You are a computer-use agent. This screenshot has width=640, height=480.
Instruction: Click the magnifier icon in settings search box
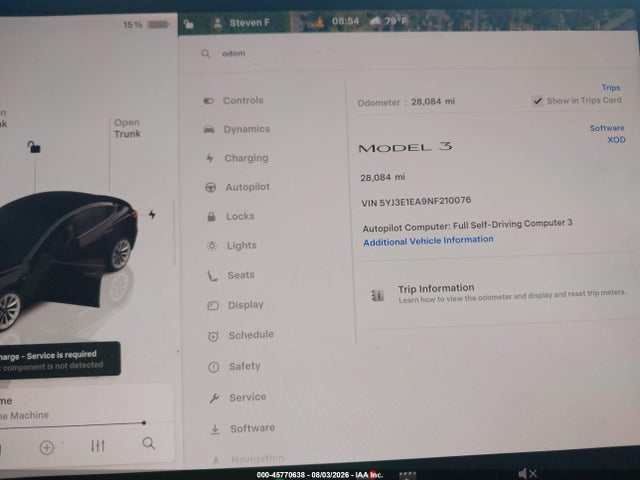point(206,53)
